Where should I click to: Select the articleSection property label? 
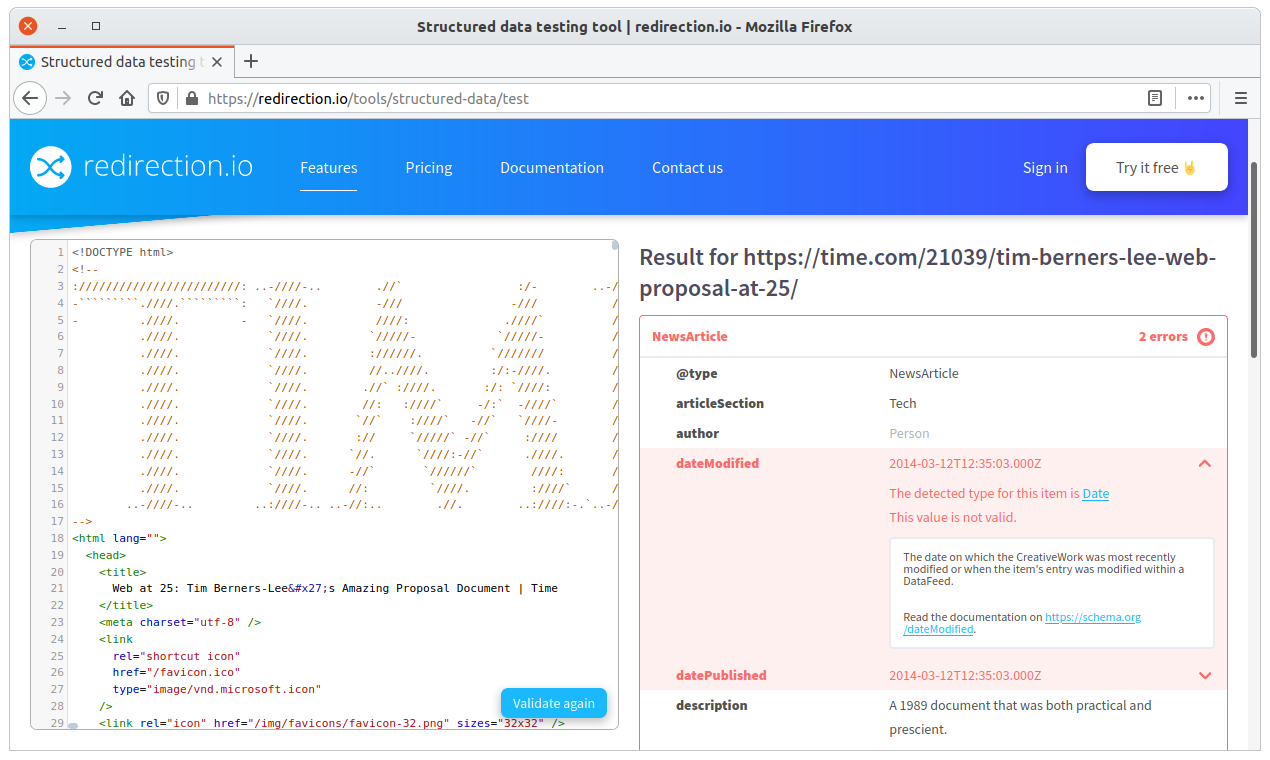720,403
